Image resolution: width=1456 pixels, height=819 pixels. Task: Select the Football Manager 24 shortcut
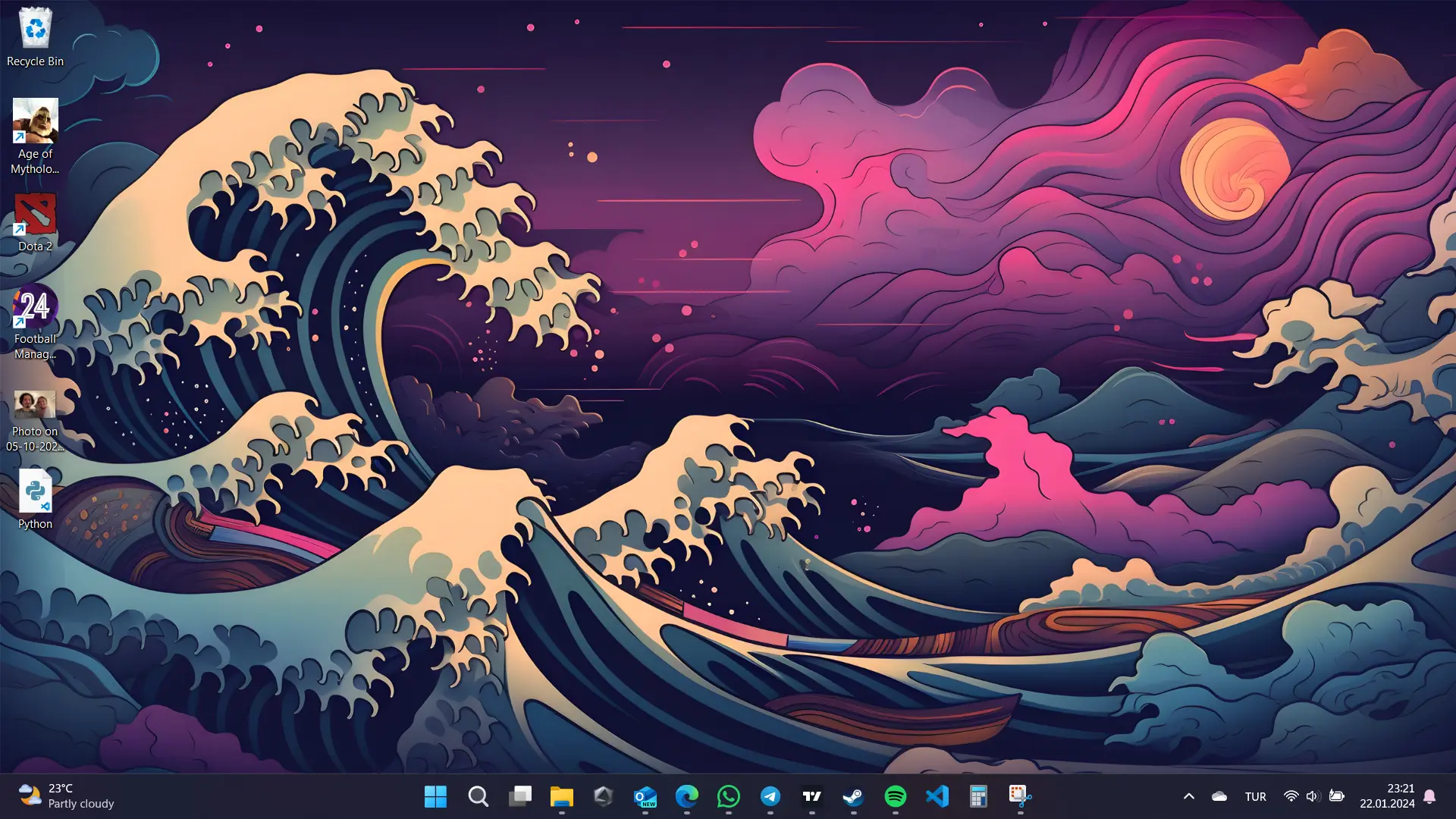coord(35,322)
